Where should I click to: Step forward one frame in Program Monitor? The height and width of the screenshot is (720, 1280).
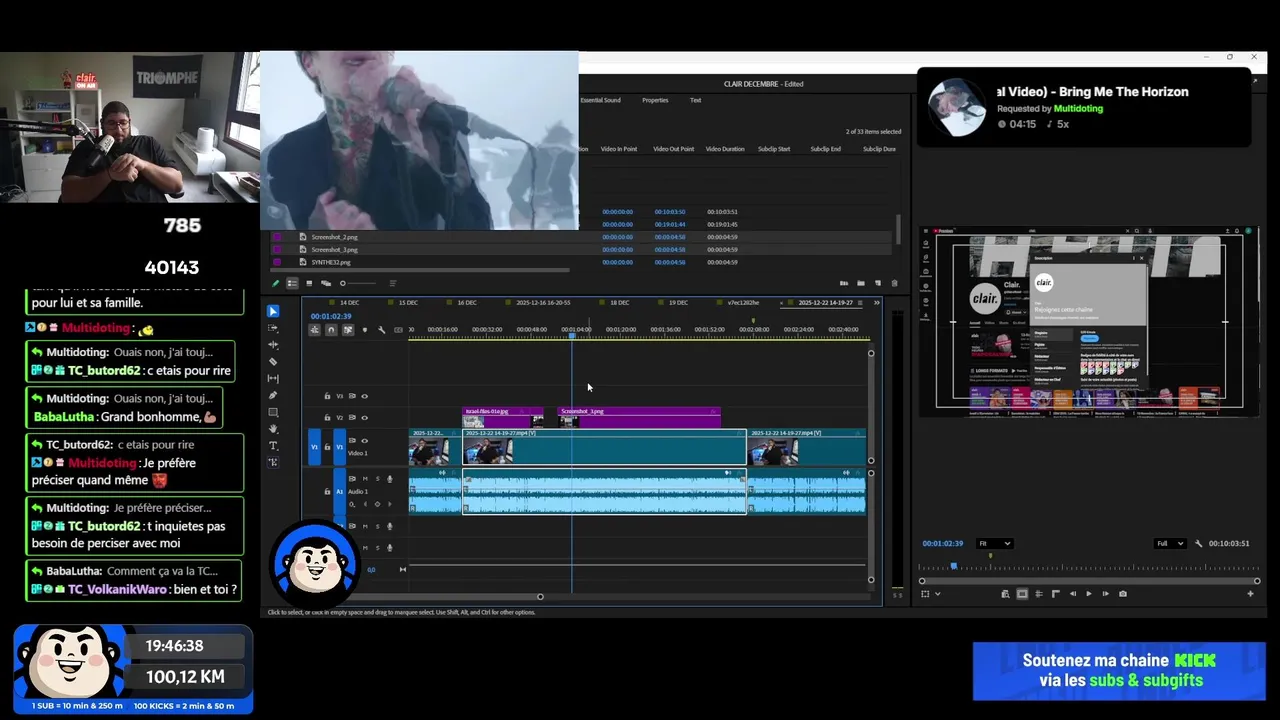click(x=1105, y=594)
